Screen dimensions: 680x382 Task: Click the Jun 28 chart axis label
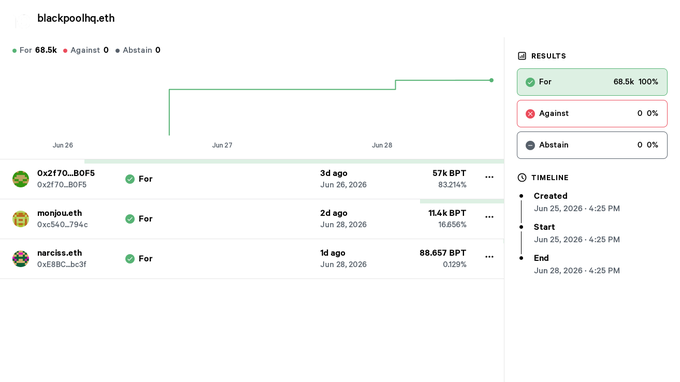[382, 145]
